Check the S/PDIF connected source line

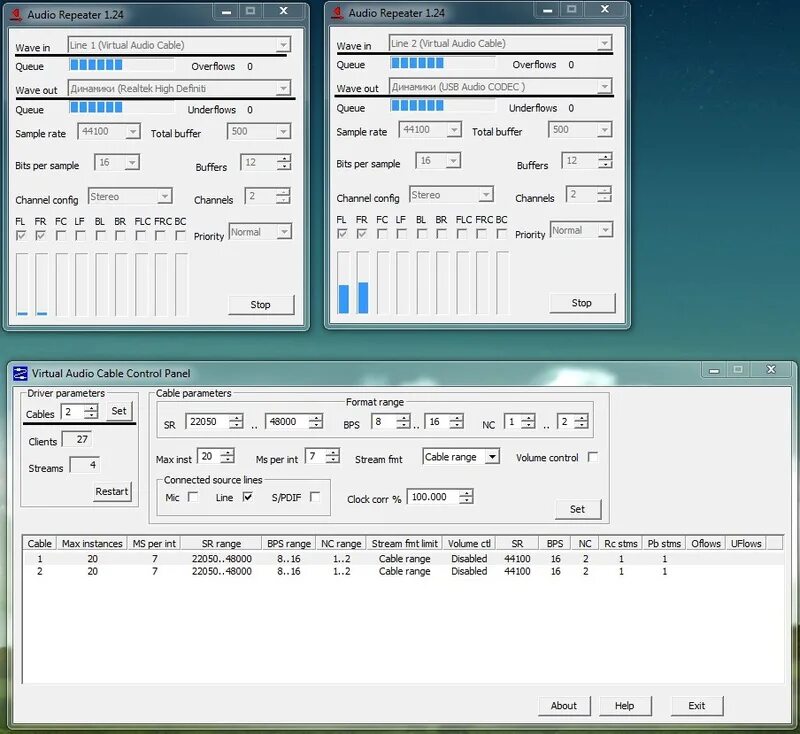tap(315, 496)
